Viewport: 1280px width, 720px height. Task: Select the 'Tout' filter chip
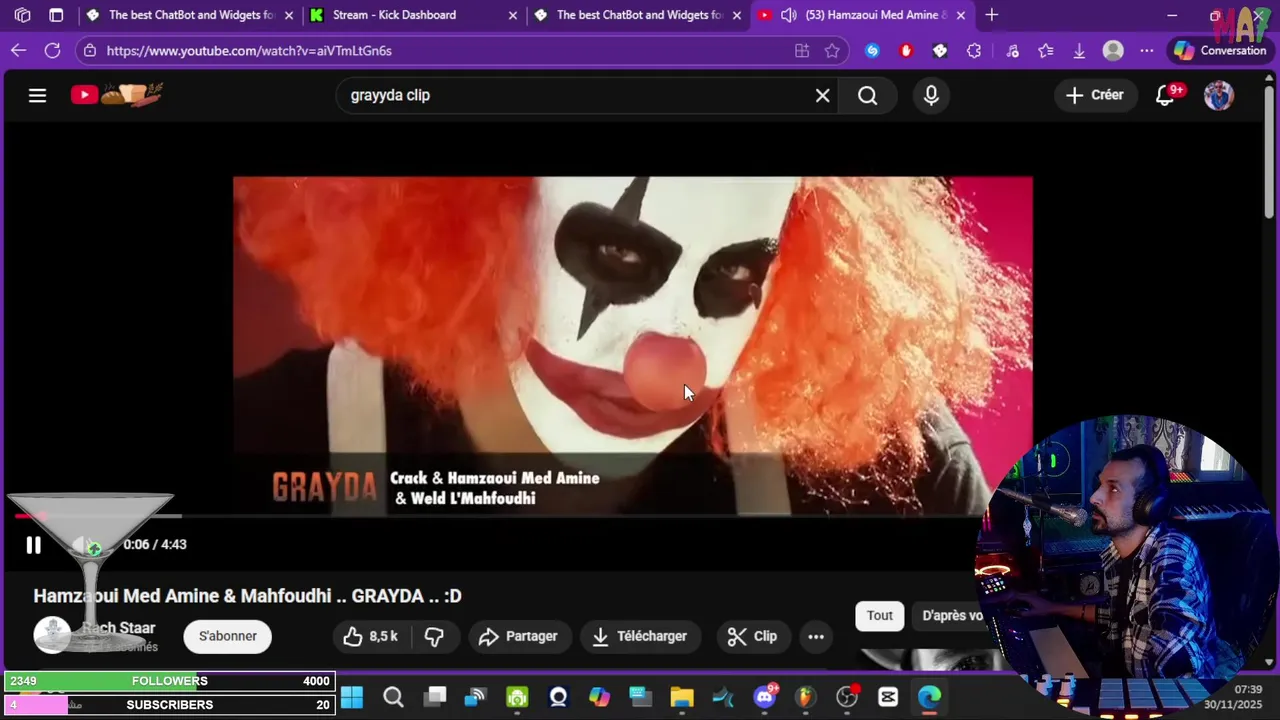(x=879, y=616)
